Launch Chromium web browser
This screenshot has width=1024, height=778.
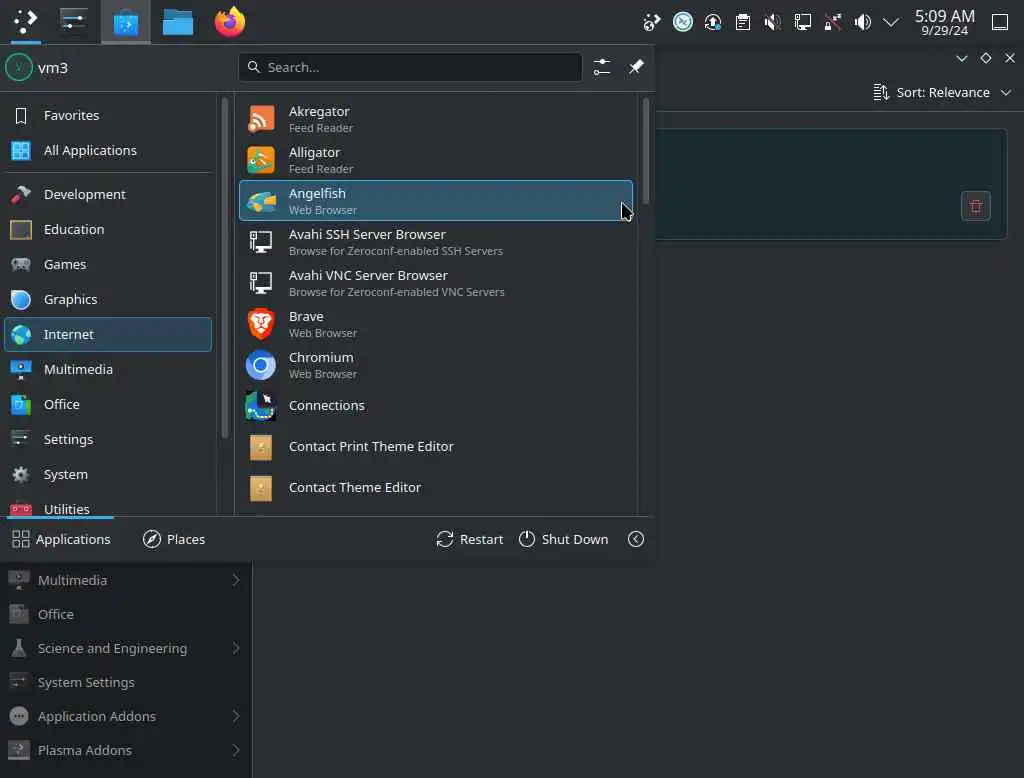click(x=436, y=365)
